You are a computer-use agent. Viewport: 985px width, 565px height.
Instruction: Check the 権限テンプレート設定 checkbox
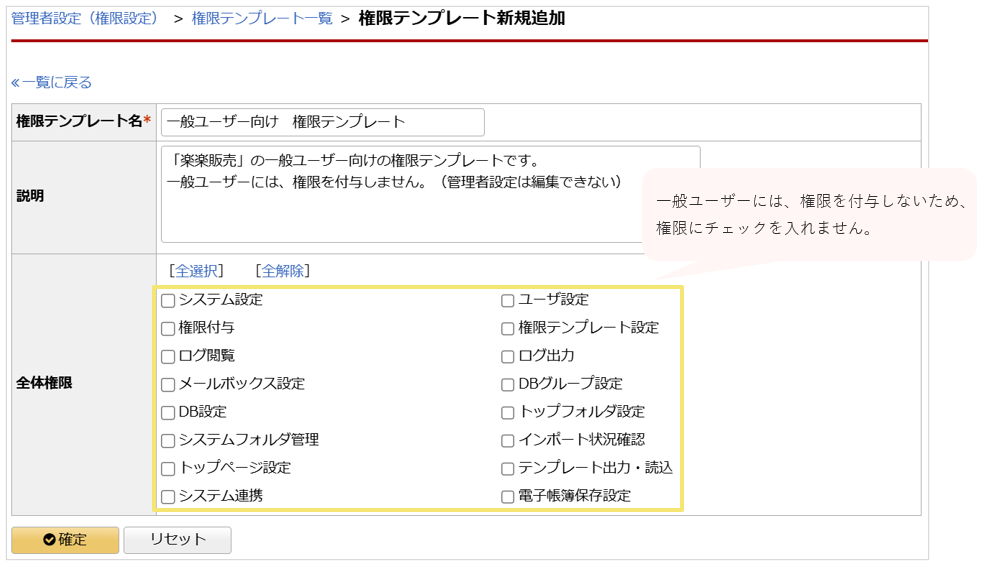click(508, 328)
